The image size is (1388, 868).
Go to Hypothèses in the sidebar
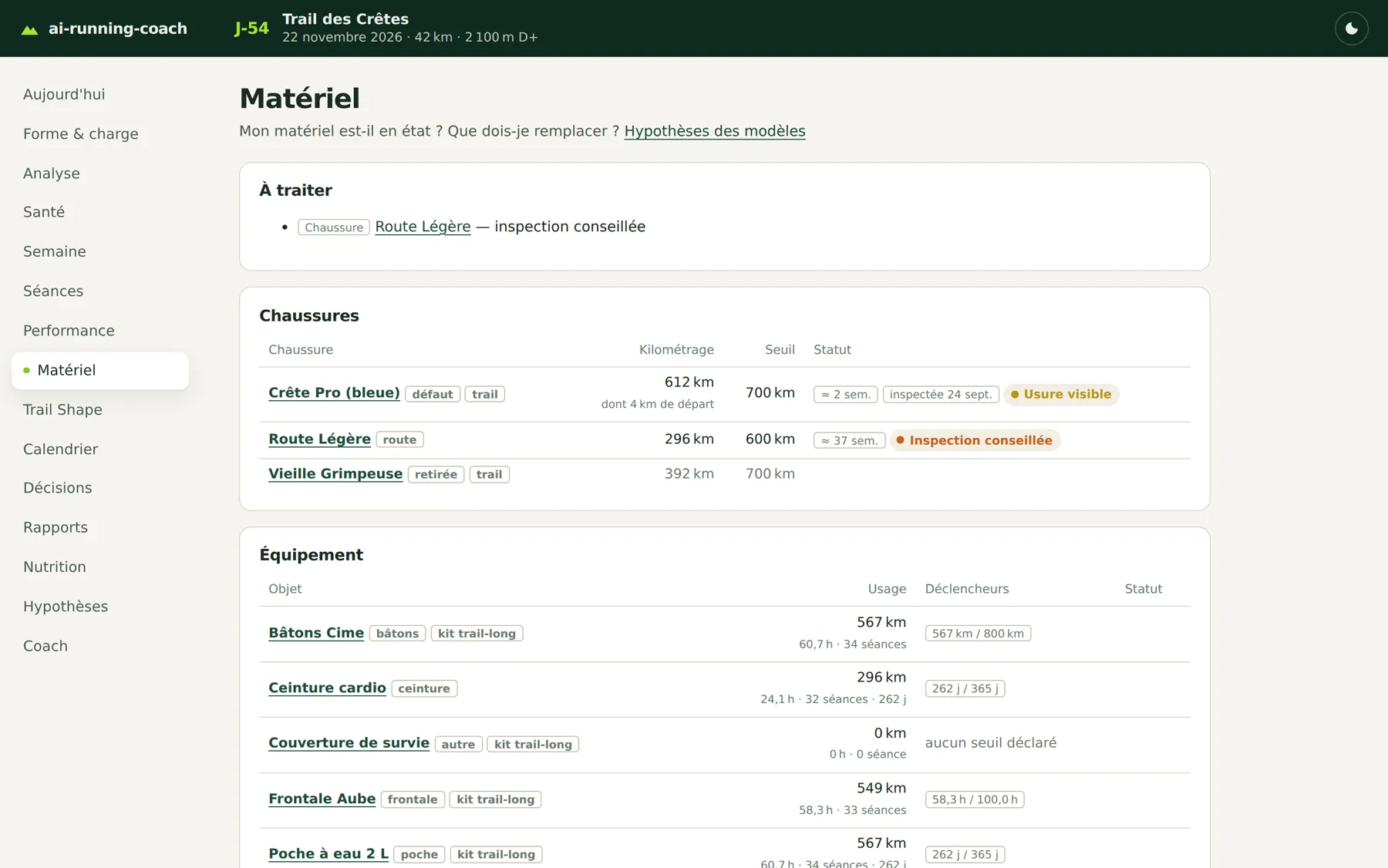pos(66,607)
